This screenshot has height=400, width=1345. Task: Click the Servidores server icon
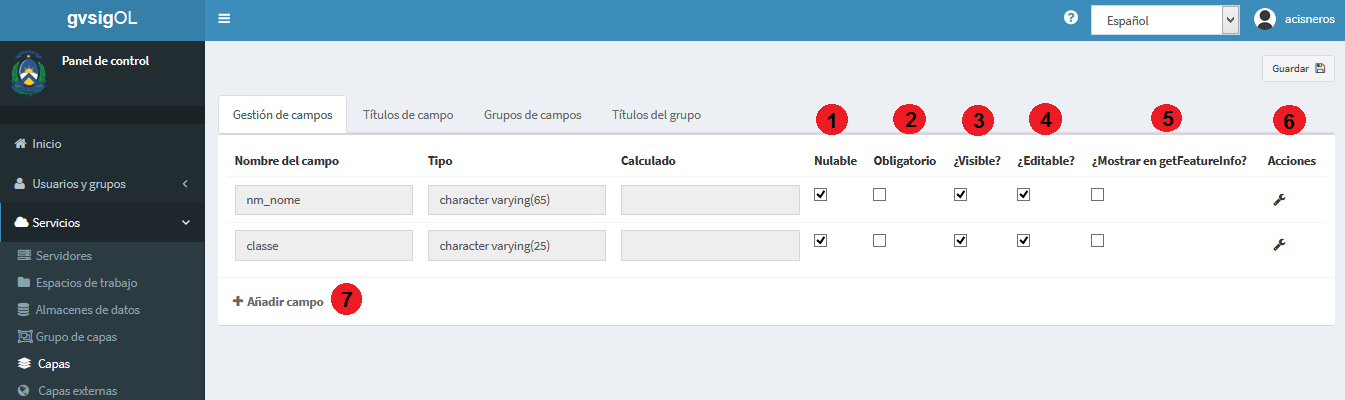click(25, 256)
